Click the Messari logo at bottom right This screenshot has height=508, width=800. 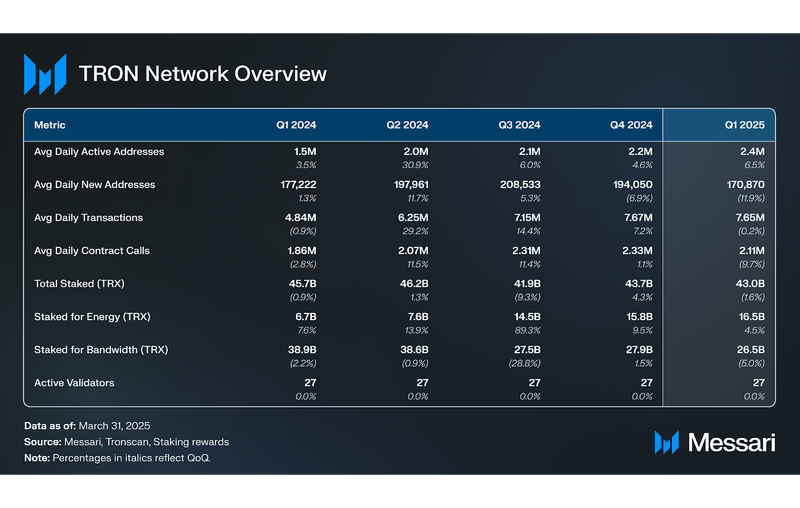pyautogui.click(x=715, y=442)
